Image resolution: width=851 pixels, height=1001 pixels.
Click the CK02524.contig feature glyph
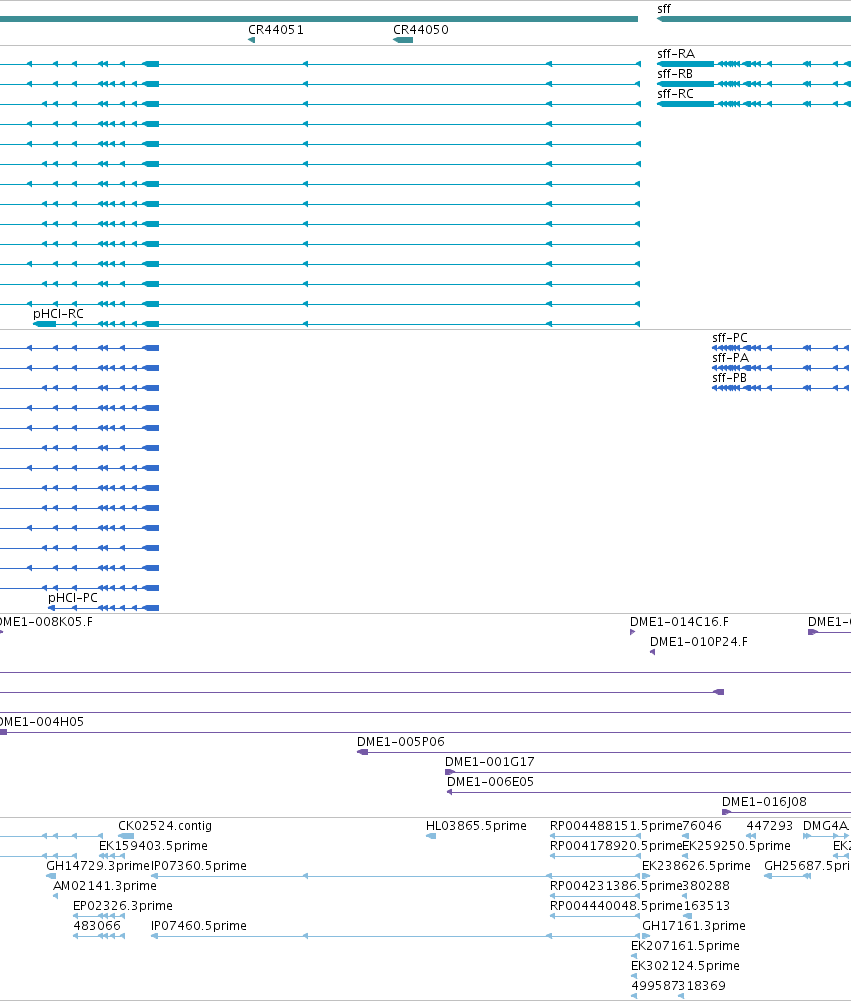pos(126,836)
